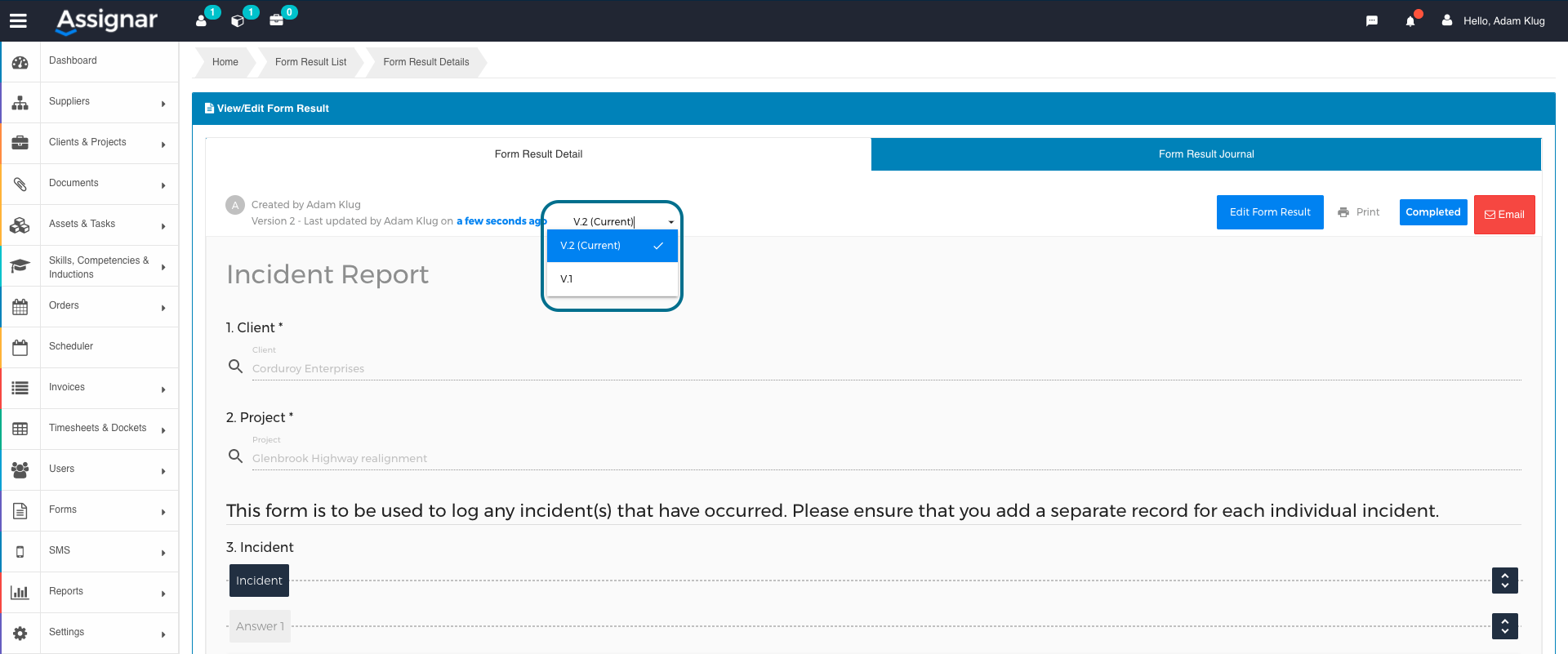
Task: Open Scheduler in the sidebar
Action: coord(90,347)
